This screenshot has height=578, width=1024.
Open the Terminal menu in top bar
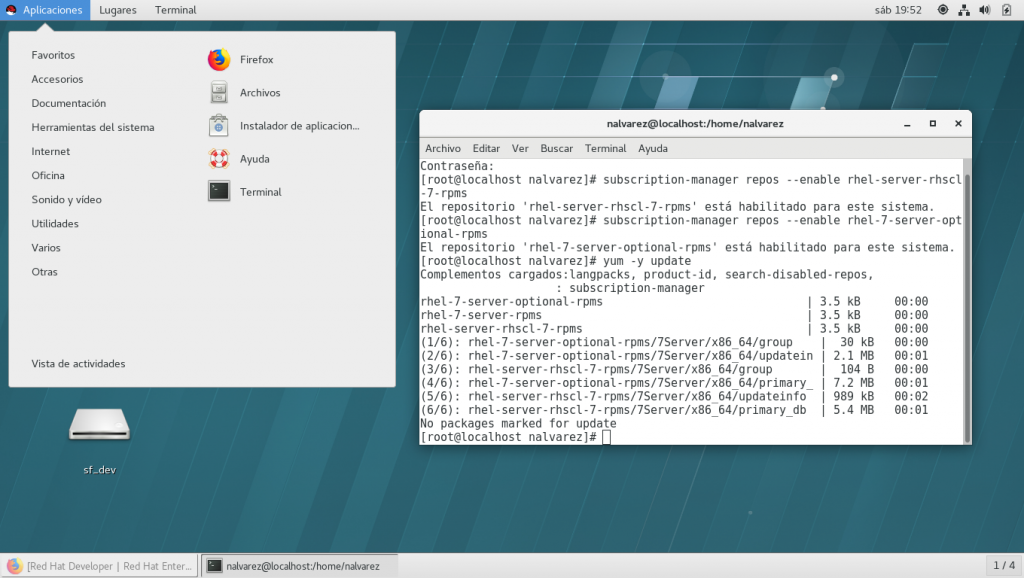click(x=175, y=10)
